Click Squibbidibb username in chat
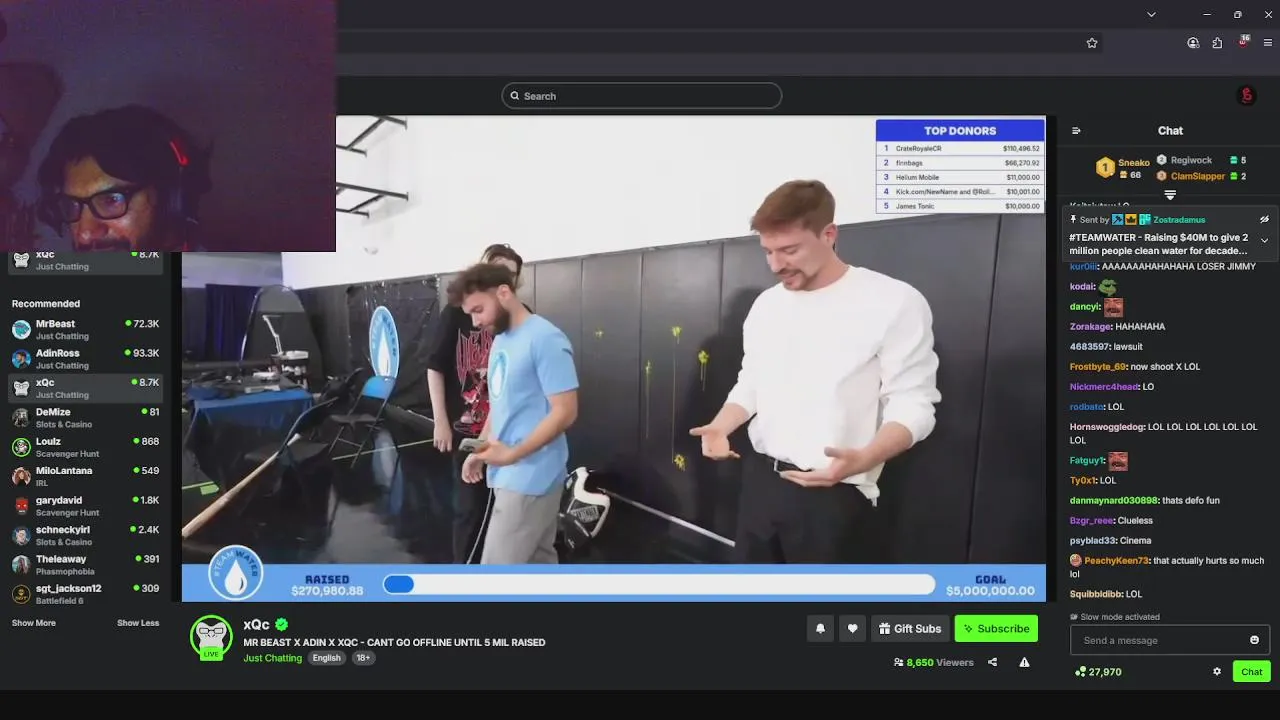1280x720 pixels. point(1096,594)
